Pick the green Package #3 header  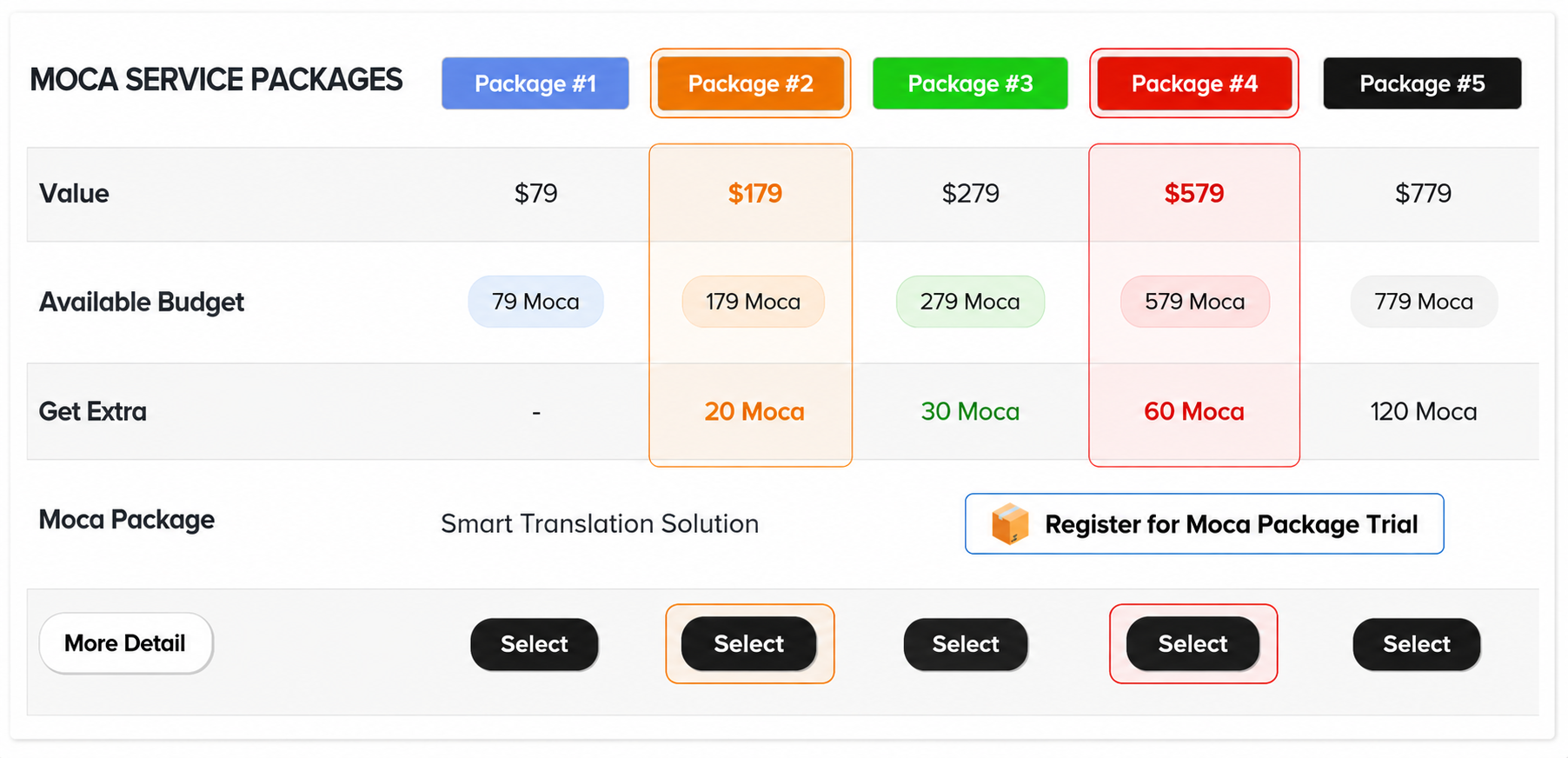970,83
